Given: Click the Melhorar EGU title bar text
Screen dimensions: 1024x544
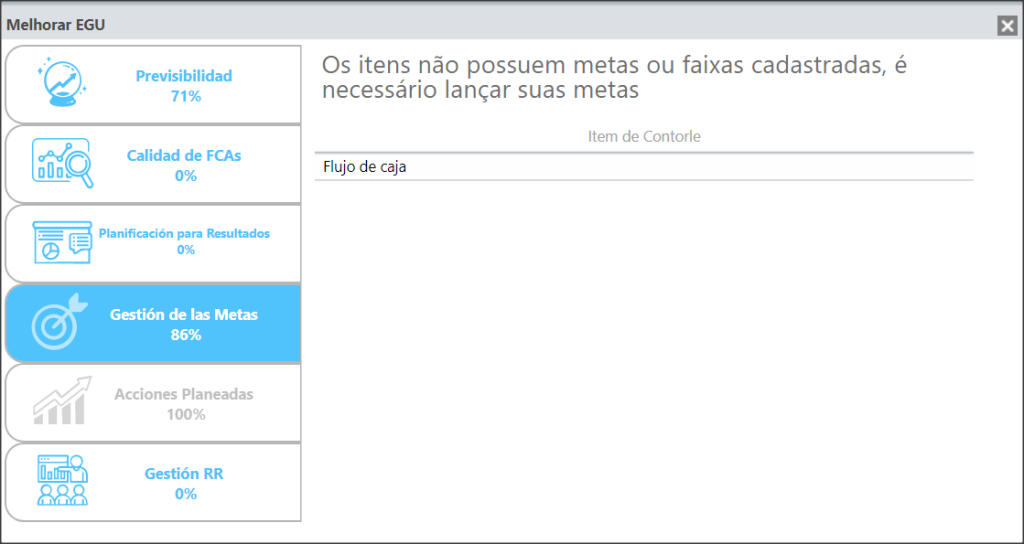Looking at the screenshot, I should tap(56, 25).
